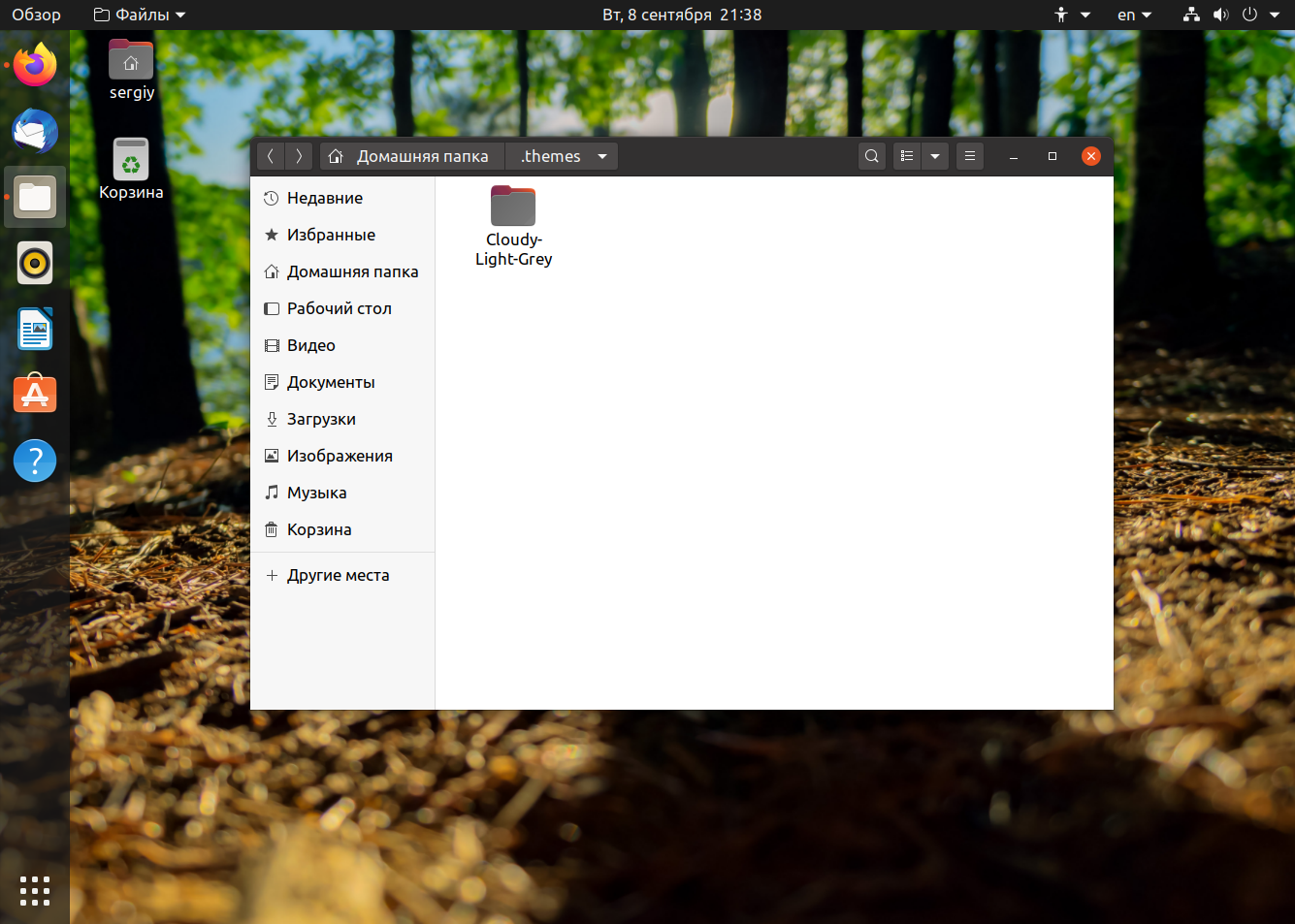Screen dimensions: 1295x924
Task: Minimize the Files window
Action: (1014, 156)
